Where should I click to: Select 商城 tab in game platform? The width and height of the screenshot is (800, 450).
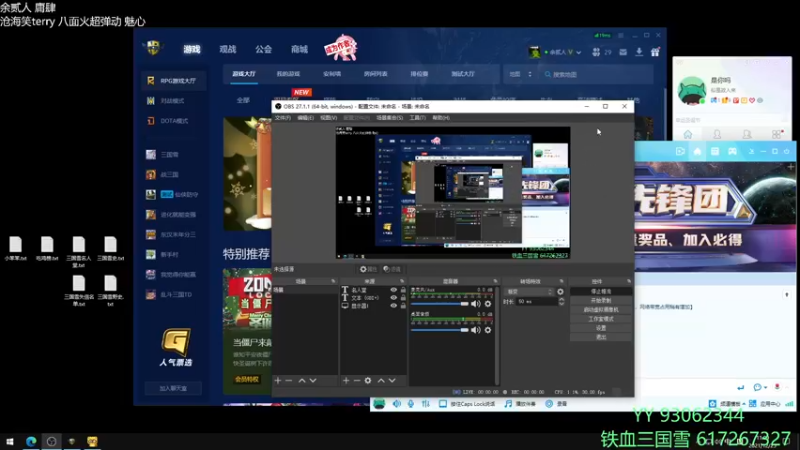pyautogui.click(x=299, y=49)
